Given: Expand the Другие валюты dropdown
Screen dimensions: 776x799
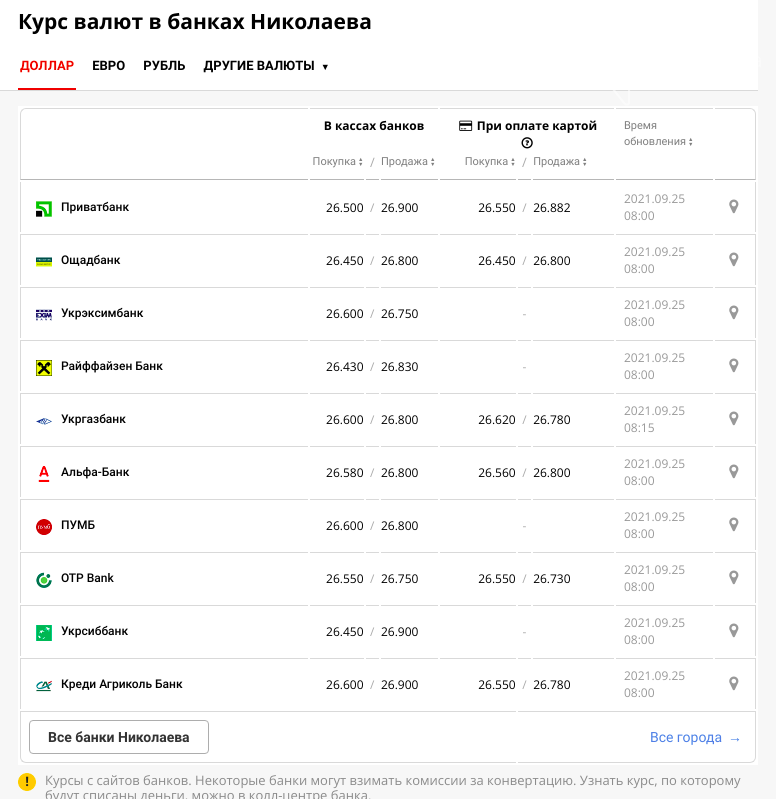Looking at the screenshot, I should [x=265, y=66].
